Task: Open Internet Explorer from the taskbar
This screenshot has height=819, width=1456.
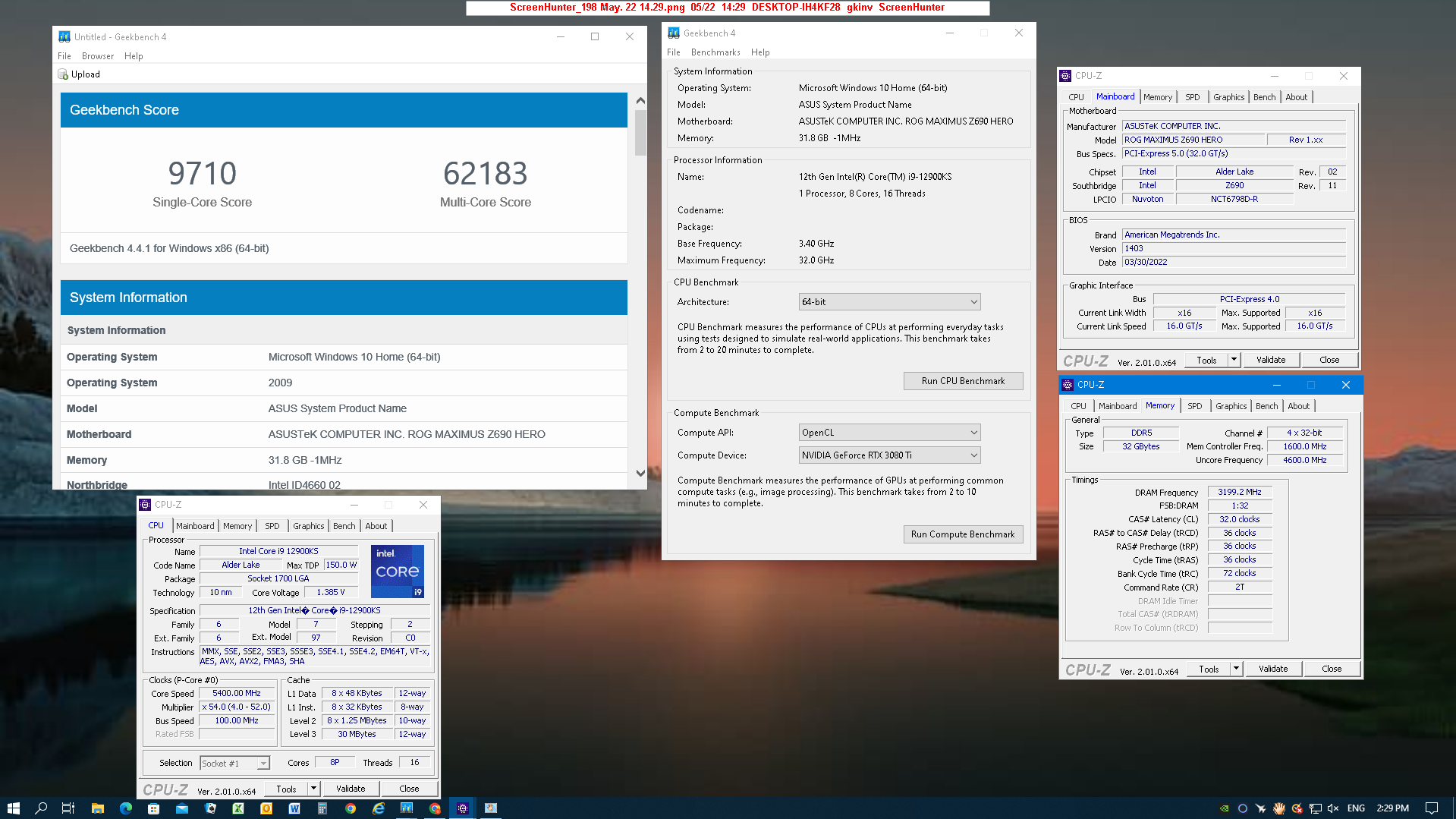Action: point(379,808)
